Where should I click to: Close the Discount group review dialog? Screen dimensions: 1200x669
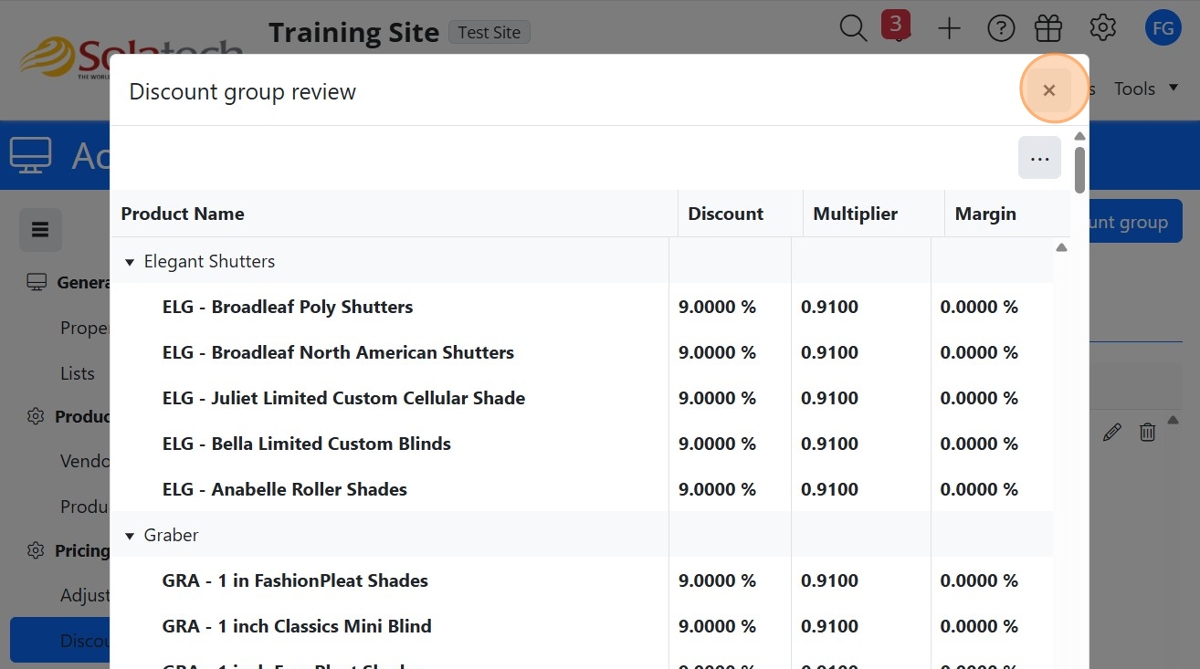pyautogui.click(x=1049, y=90)
